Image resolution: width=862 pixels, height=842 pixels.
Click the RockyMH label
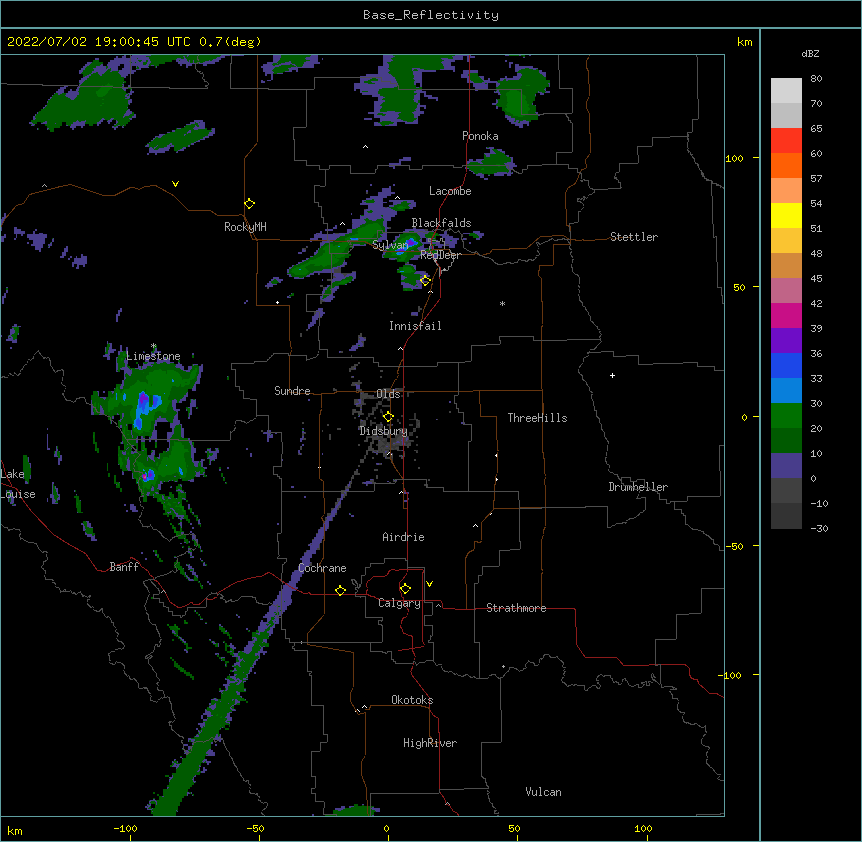[x=245, y=227]
